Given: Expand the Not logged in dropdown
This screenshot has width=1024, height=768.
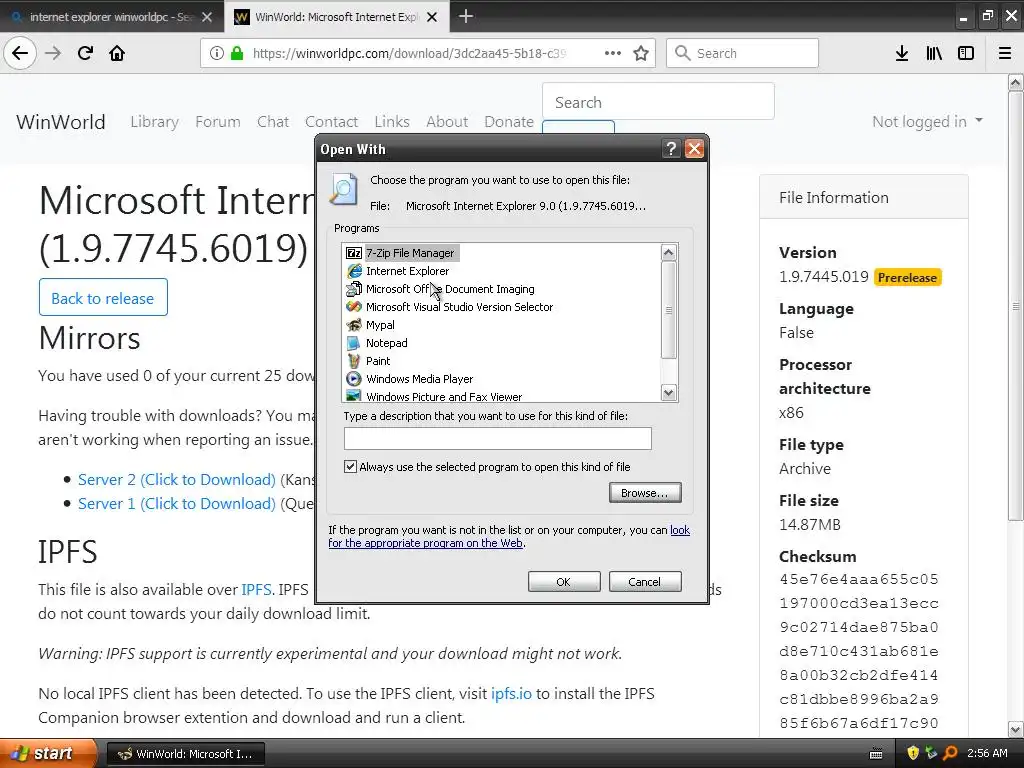Looking at the screenshot, I should click(927, 121).
